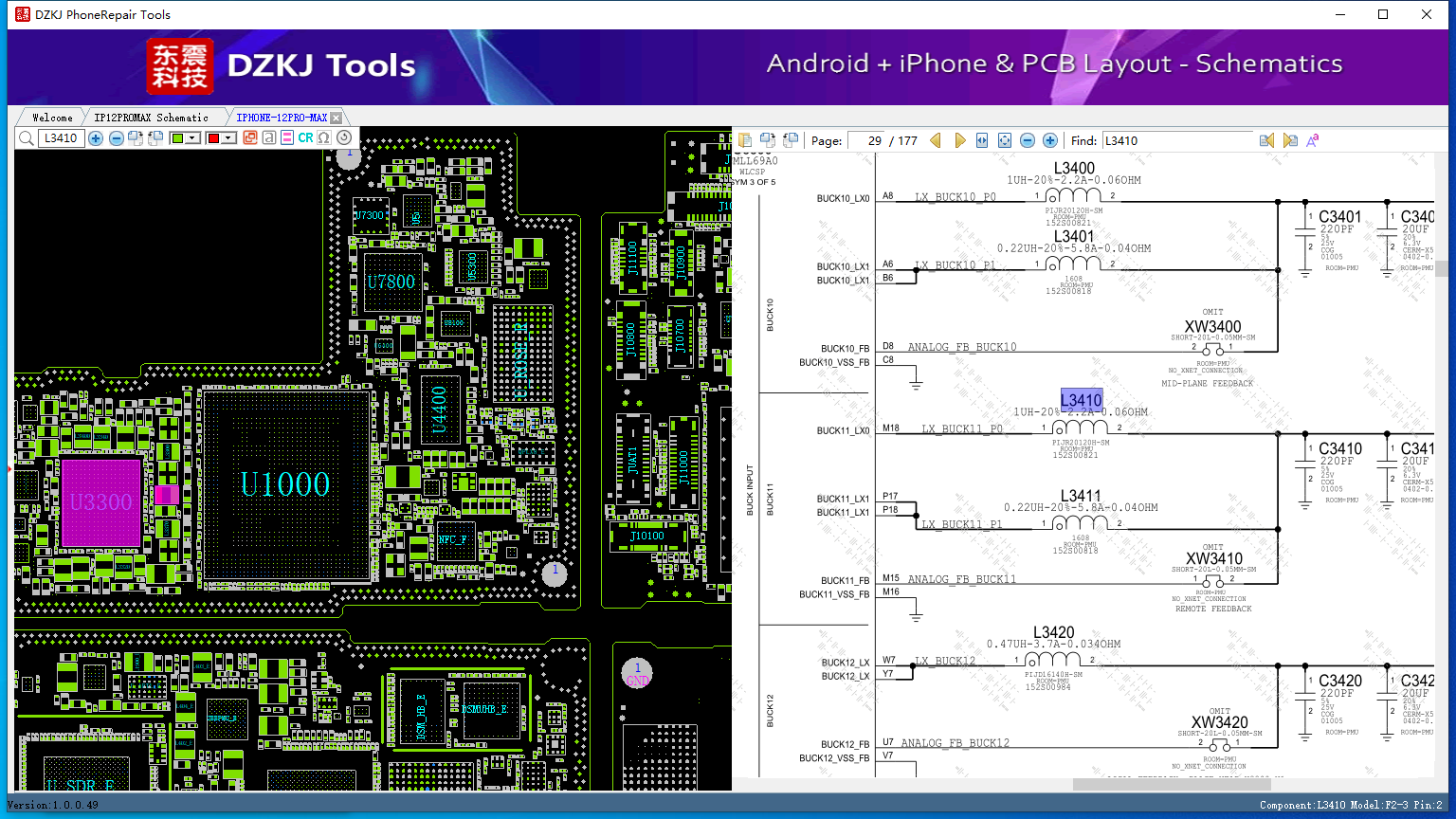Click the PCB component search field
This screenshot has height=819, width=1456.
click(x=62, y=138)
